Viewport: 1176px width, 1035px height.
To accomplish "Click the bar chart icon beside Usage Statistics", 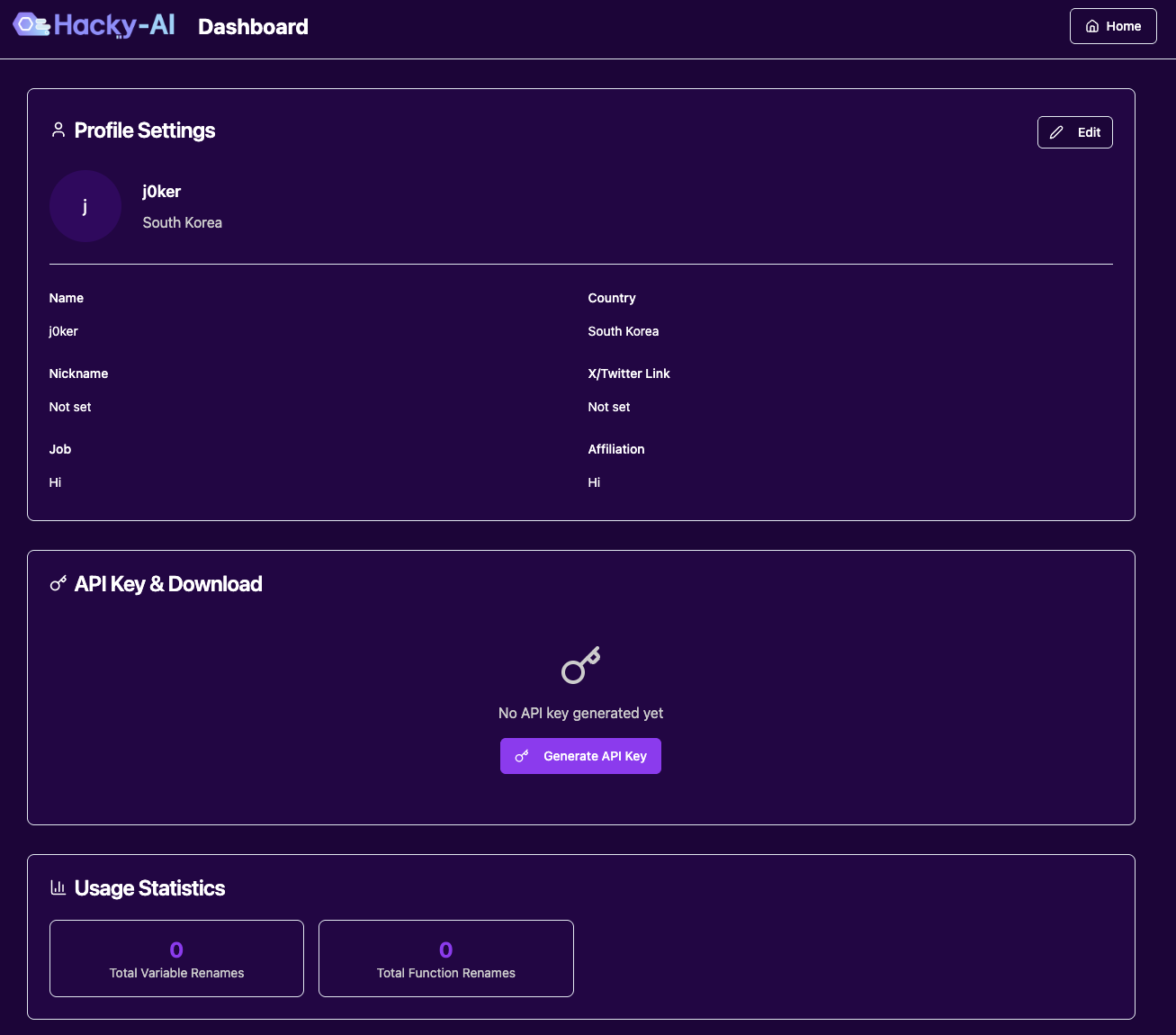I will (58, 888).
